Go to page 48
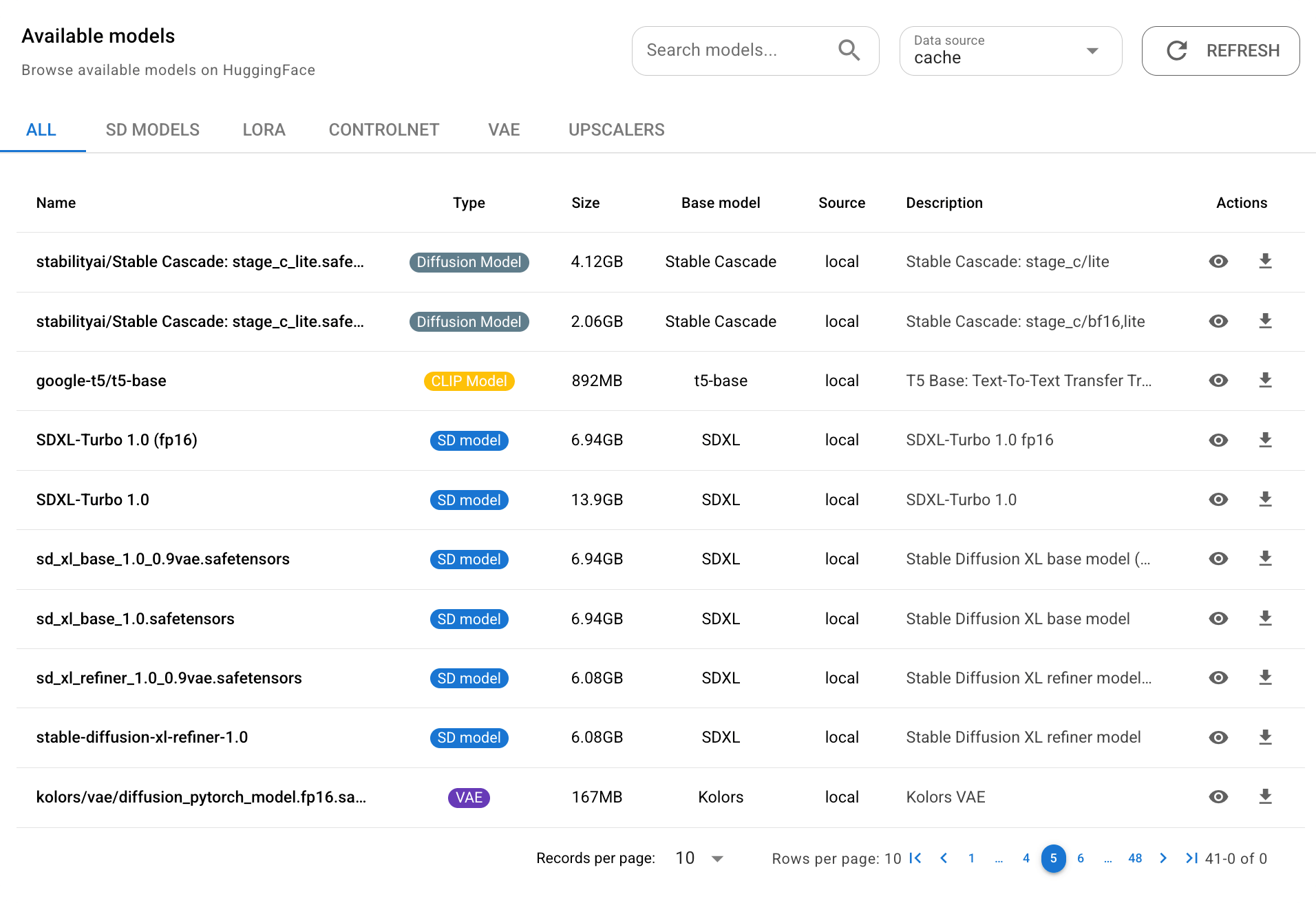1316x903 pixels. coord(1136,858)
